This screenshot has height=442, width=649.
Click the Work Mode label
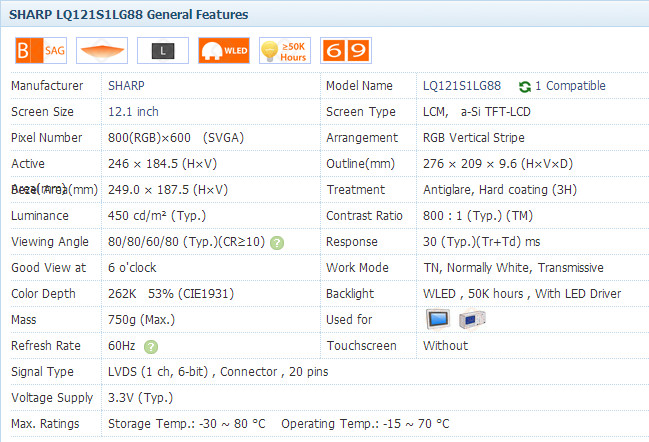(357, 268)
